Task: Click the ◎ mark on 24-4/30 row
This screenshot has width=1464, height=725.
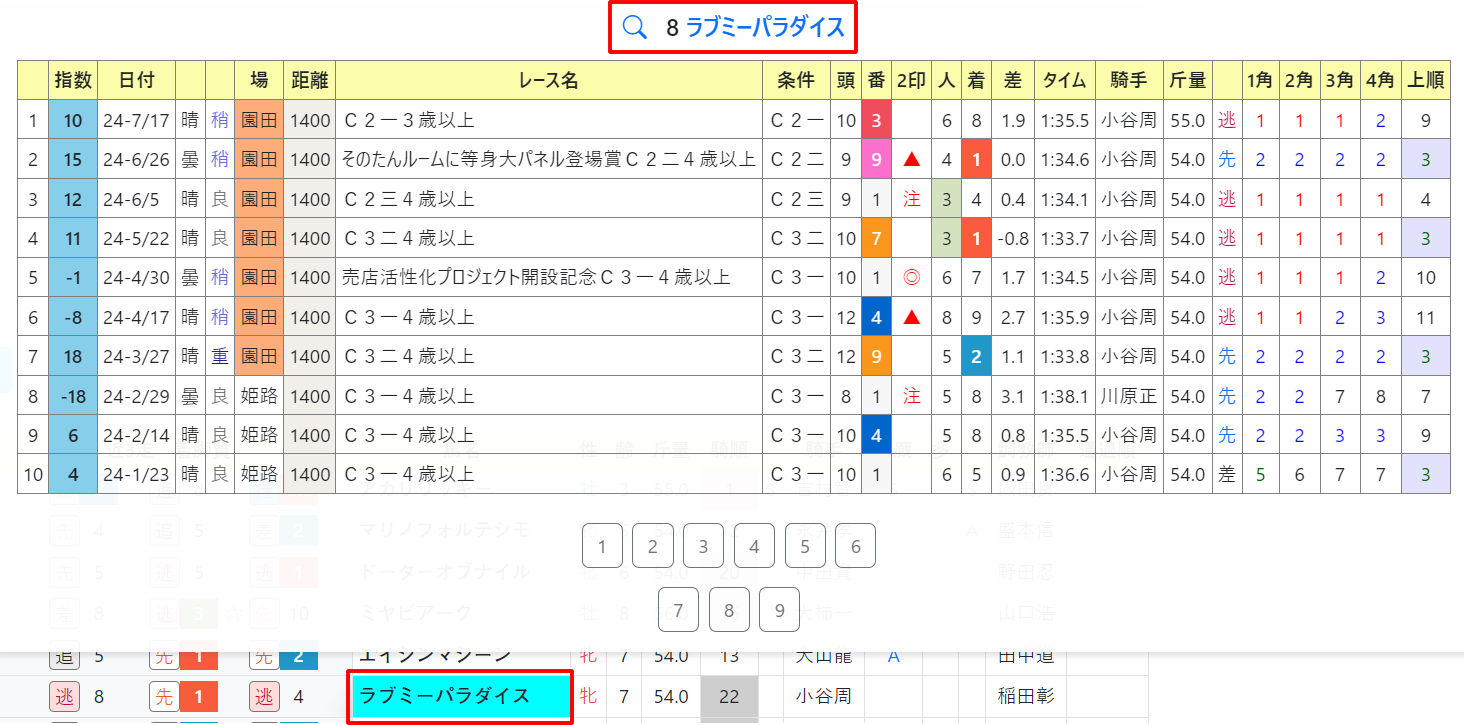Action: point(911,277)
